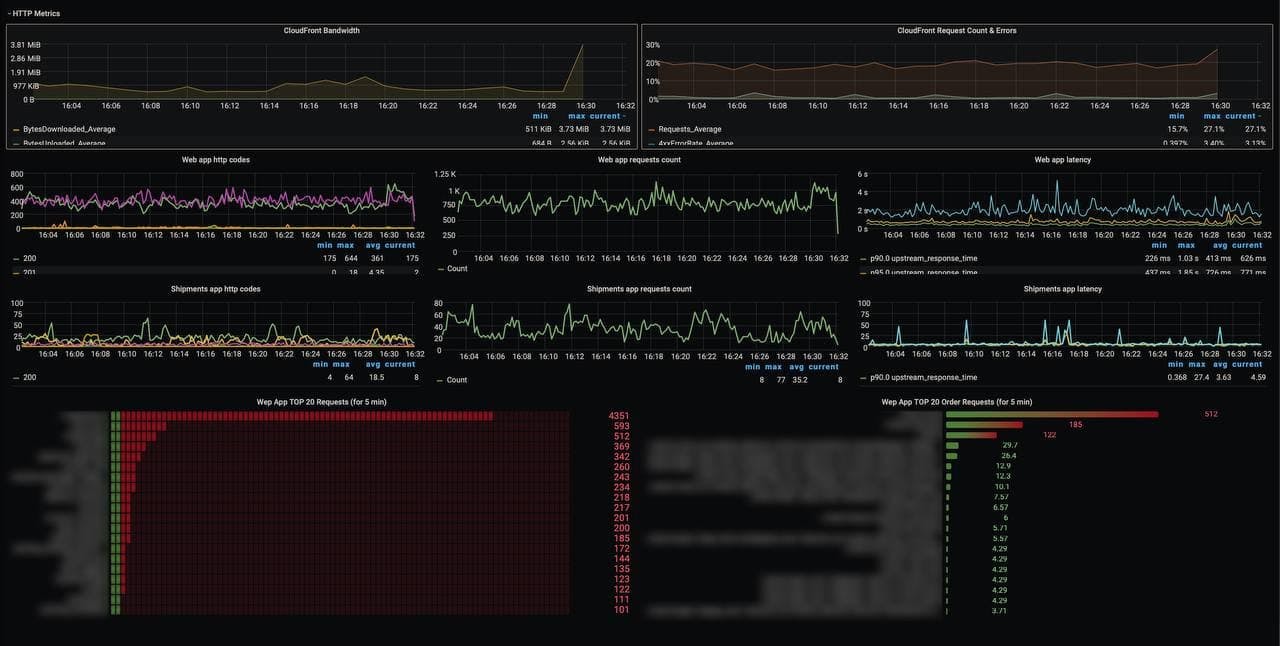The width and height of the screenshot is (1280, 646).
Task: Hide p90.0 upstream_response_time in Shipments app latency
Action: point(925,377)
